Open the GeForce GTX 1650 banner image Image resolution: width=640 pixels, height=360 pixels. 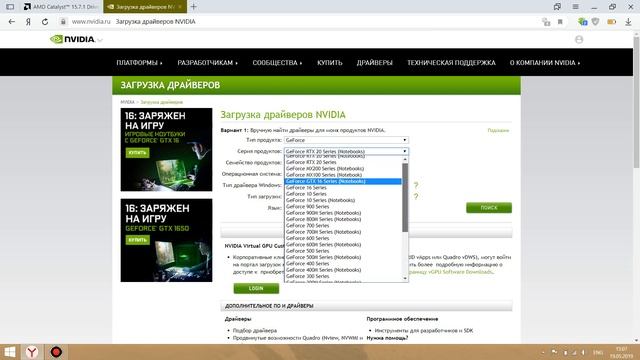tap(166, 240)
